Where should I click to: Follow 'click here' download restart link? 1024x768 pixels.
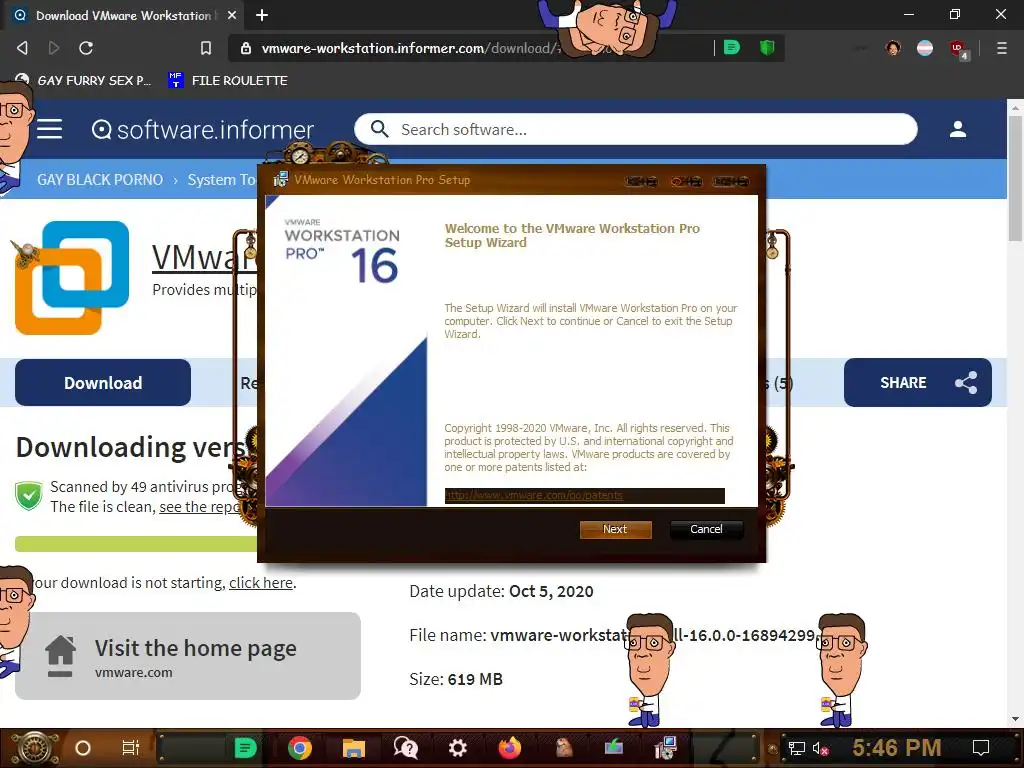click(261, 583)
